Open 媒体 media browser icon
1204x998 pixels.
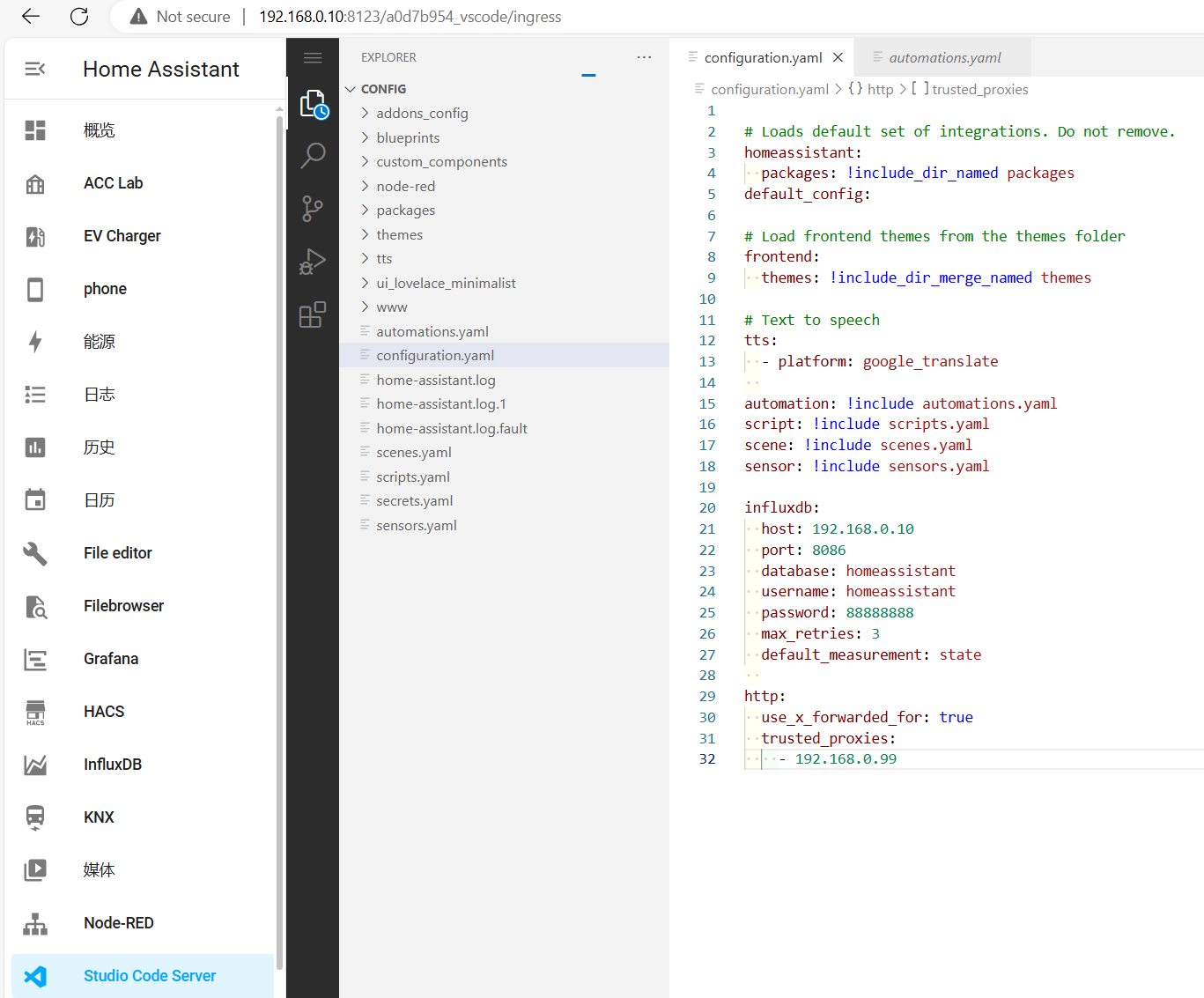(x=35, y=870)
